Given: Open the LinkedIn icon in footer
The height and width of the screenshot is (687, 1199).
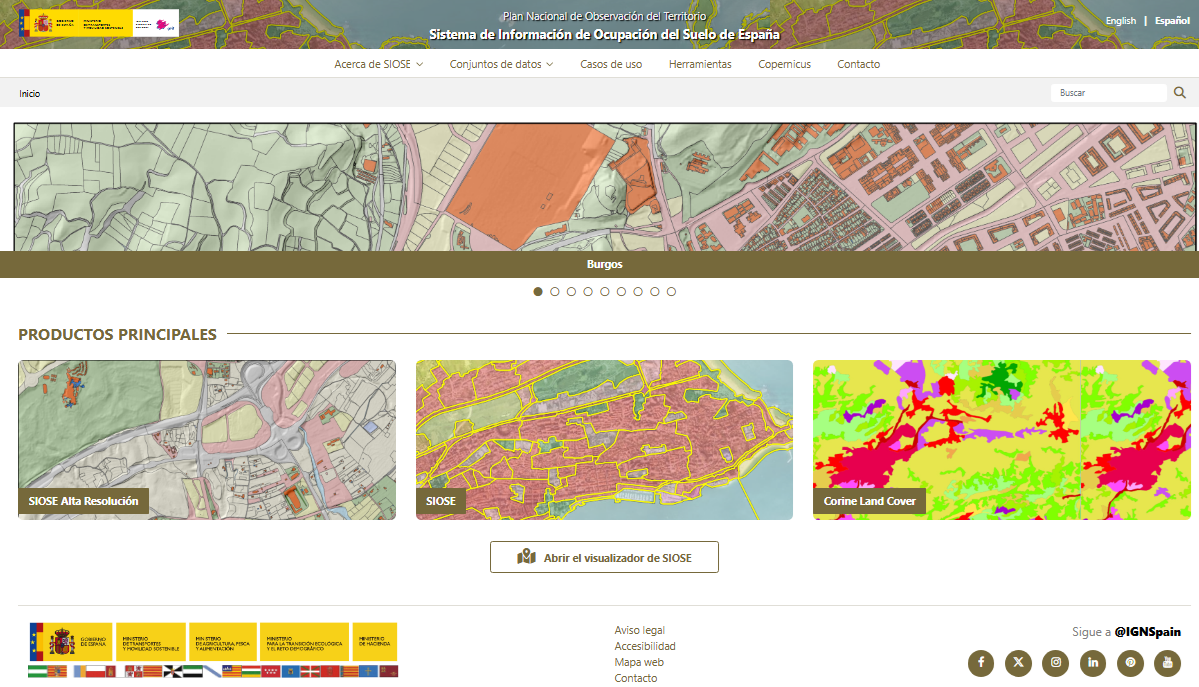Looking at the screenshot, I should pos(1093,662).
